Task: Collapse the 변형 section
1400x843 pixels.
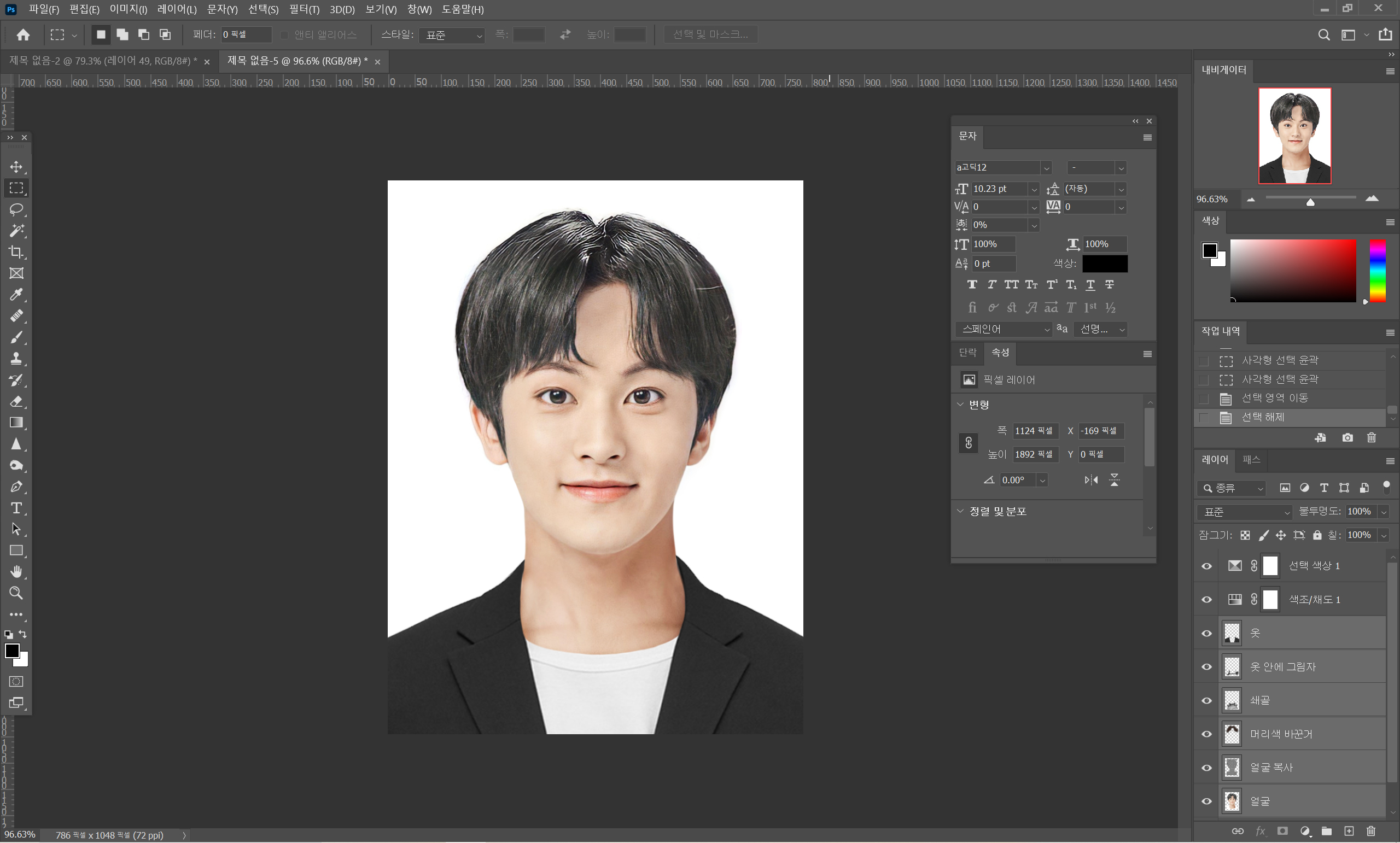Action: pyautogui.click(x=960, y=405)
